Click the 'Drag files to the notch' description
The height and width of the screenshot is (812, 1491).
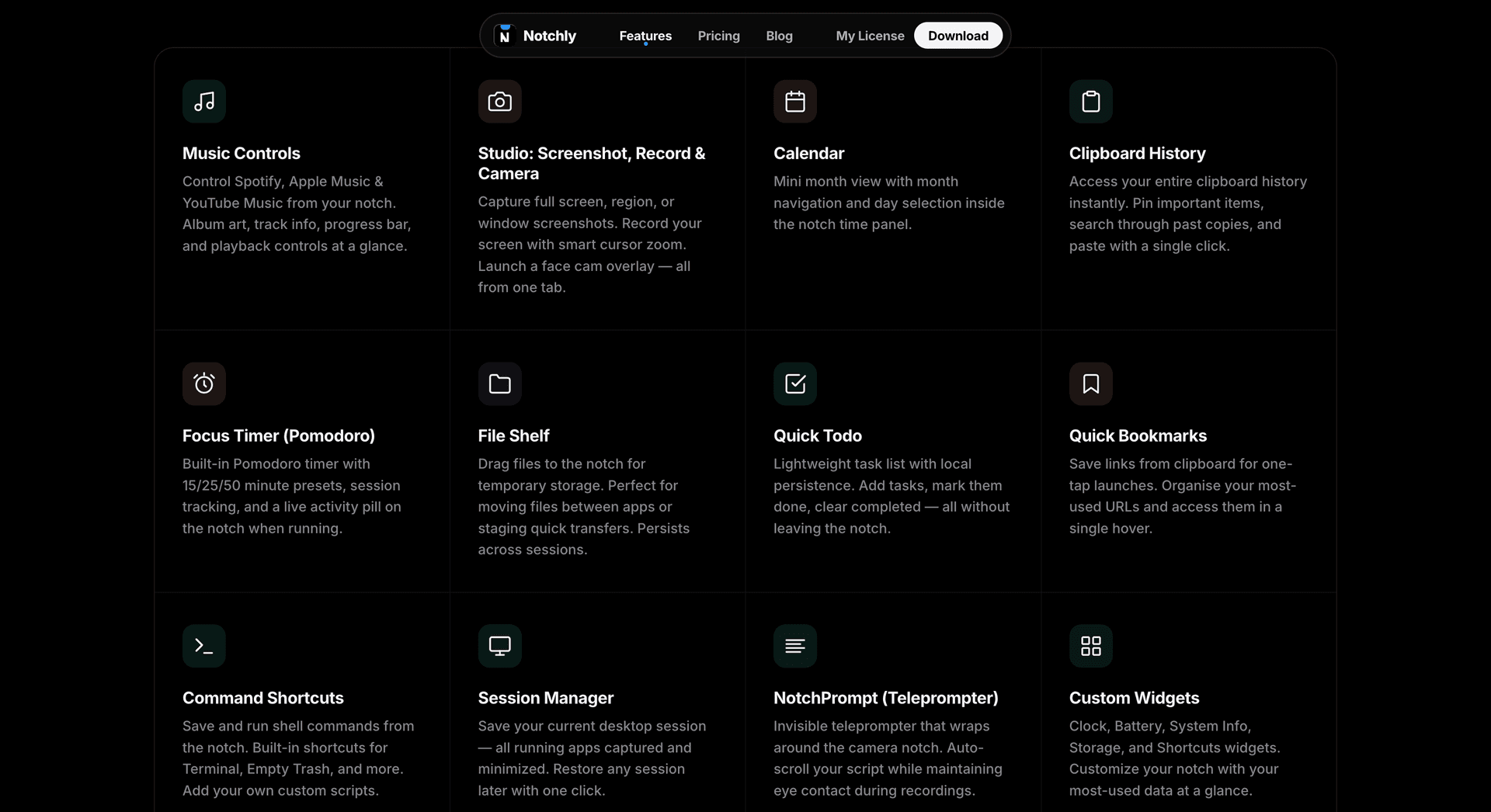pos(584,506)
